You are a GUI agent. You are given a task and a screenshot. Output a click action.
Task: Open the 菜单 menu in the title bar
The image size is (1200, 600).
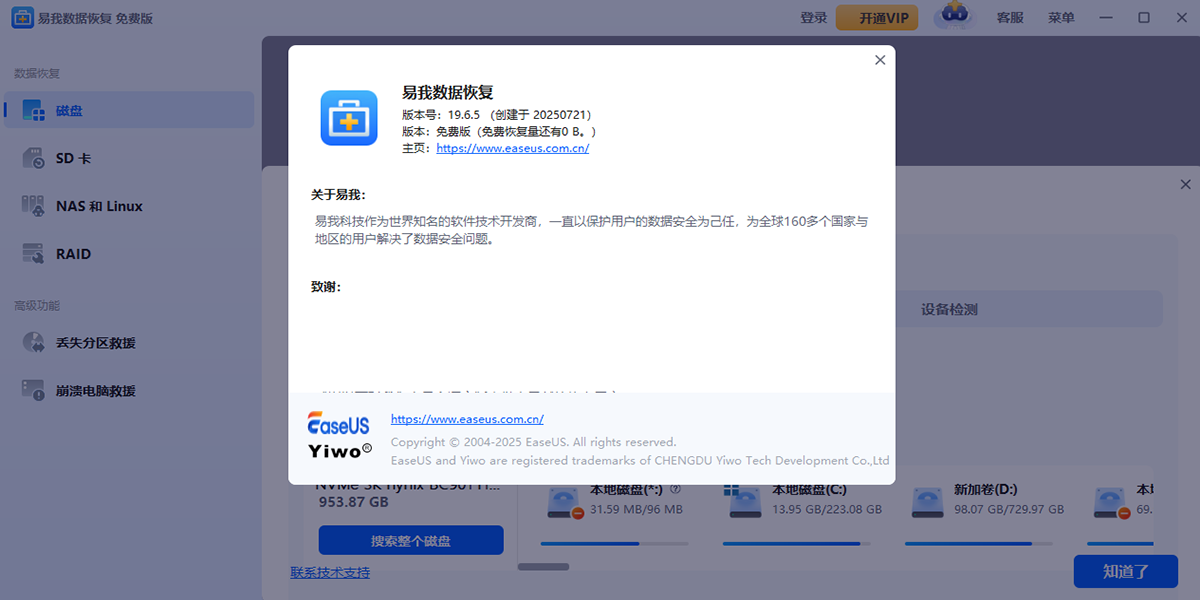coord(1060,17)
